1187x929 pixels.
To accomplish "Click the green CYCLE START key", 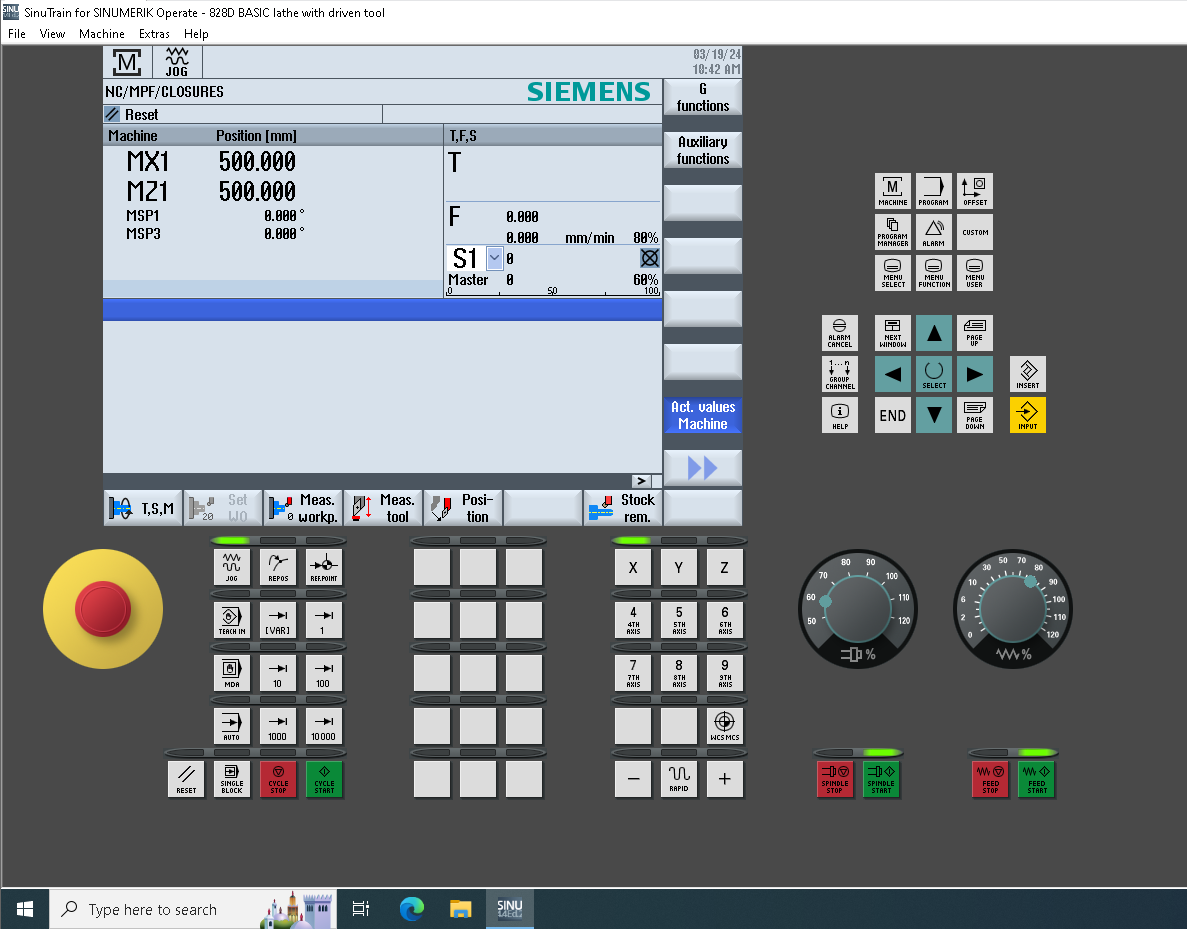I will [x=324, y=778].
